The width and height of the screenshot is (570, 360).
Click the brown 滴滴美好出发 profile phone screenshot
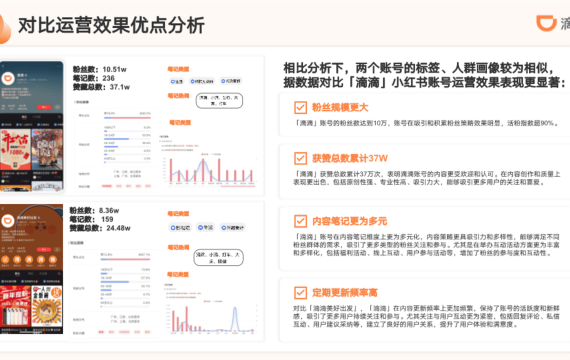pos(32,269)
